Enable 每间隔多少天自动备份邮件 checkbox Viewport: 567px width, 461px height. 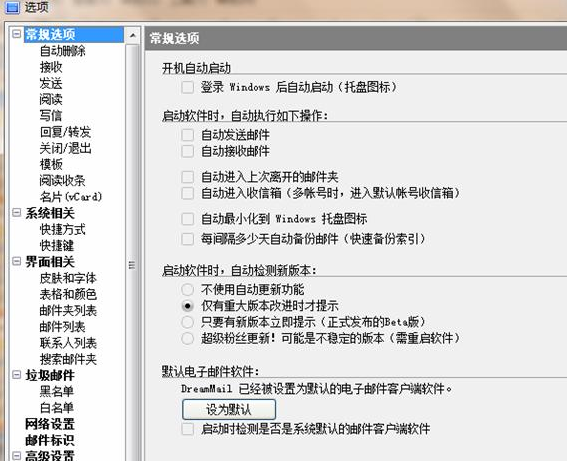(187, 239)
